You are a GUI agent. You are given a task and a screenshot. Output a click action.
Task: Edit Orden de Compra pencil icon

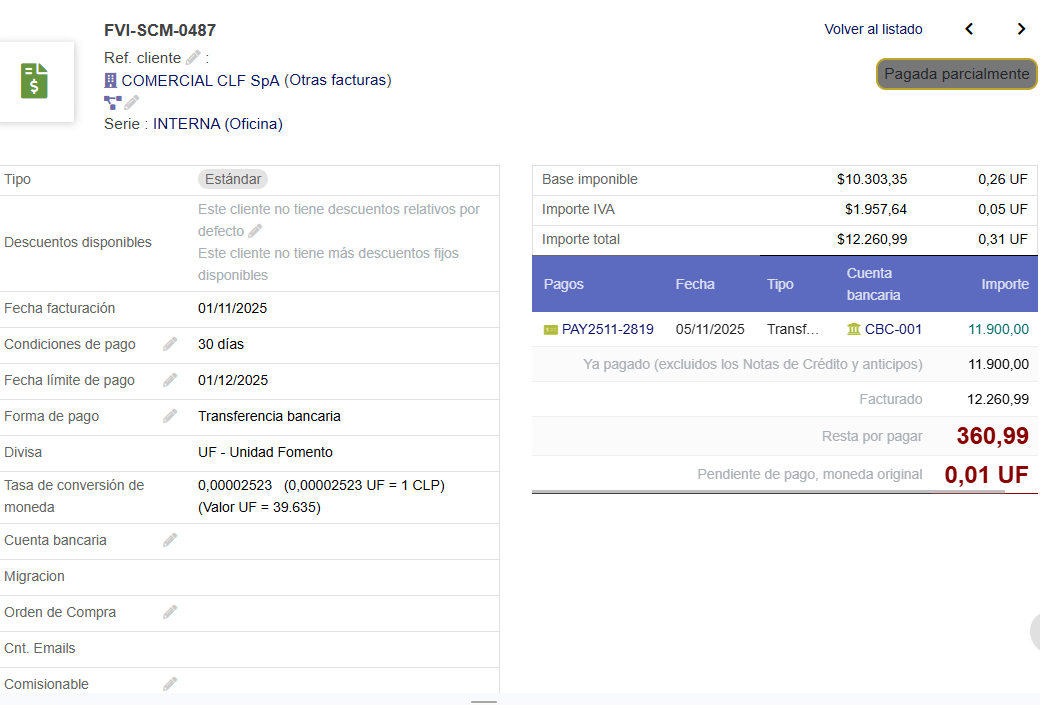coord(170,612)
